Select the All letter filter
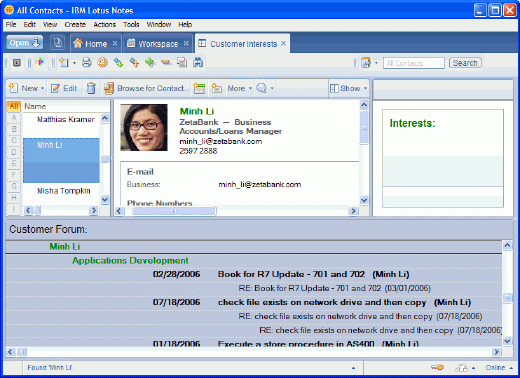The image size is (520, 378). [14, 106]
